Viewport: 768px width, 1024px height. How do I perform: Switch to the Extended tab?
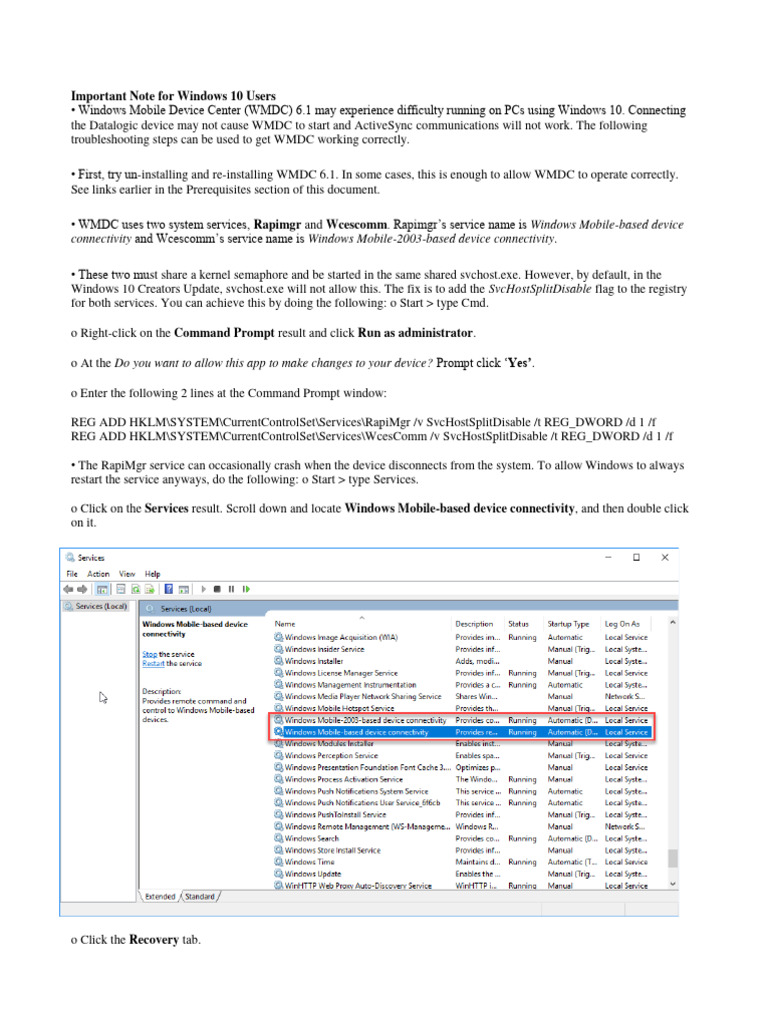coord(160,896)
